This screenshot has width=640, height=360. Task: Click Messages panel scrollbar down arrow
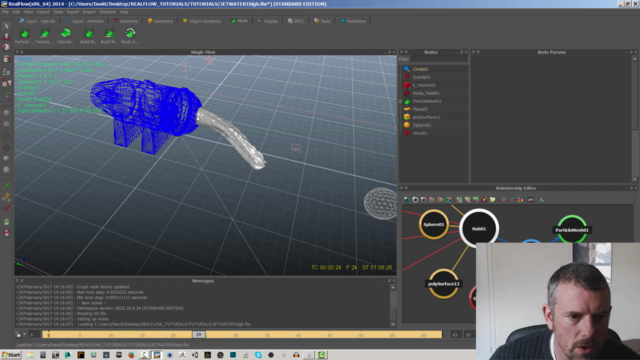(x=393, y=324)
